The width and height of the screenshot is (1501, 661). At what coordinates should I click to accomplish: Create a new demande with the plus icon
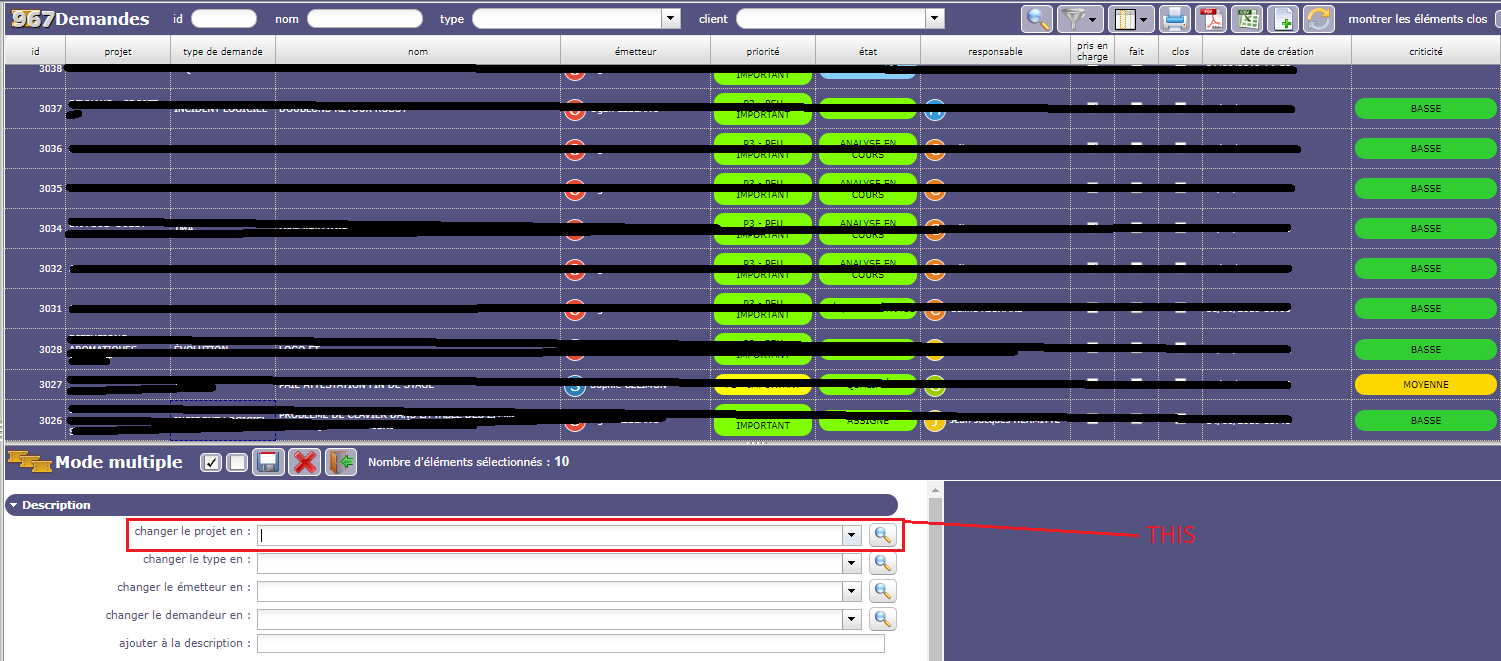click(x=1284, y=19)
